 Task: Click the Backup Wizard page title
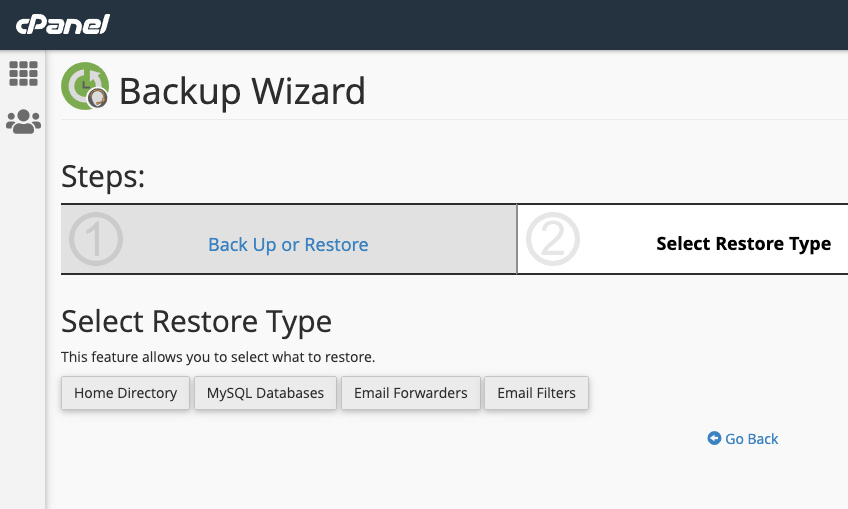(x=242, y=91)
